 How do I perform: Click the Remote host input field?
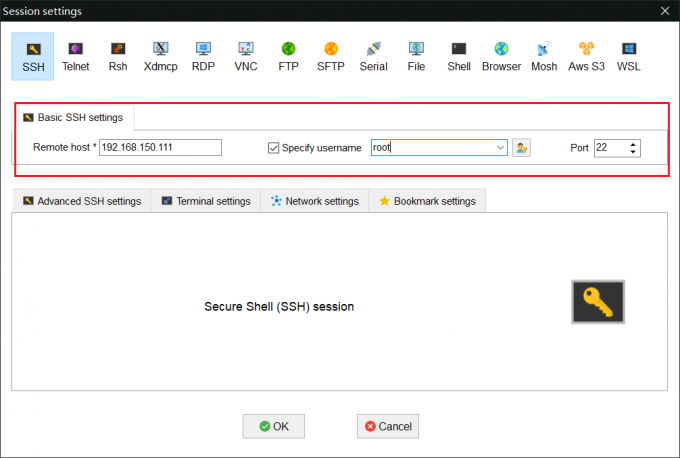point(160,147)
